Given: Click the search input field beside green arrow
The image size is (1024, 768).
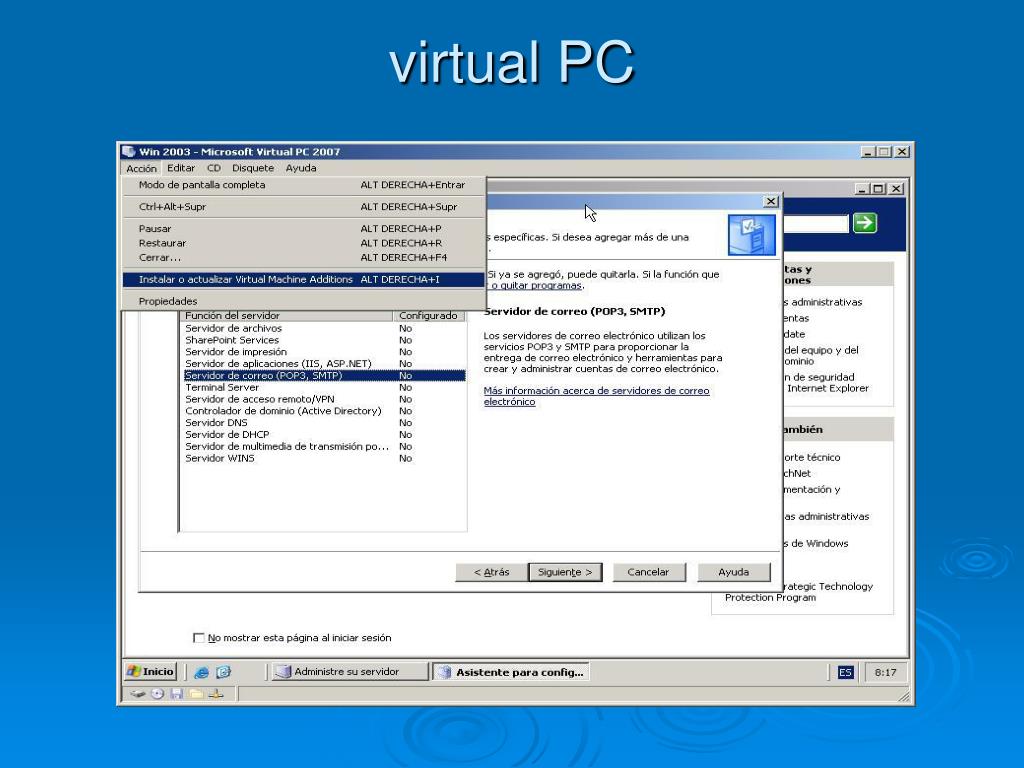Looking at the screenshot, I should 816,224.
